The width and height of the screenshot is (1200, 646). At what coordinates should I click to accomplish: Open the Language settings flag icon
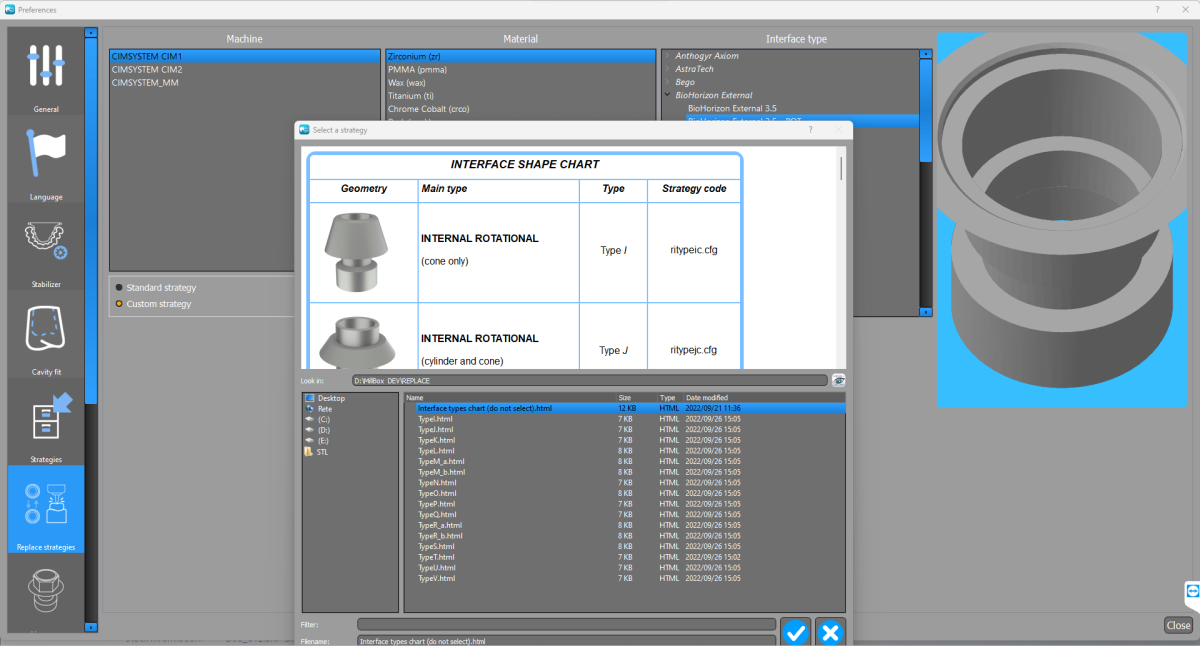pos(46,157)
